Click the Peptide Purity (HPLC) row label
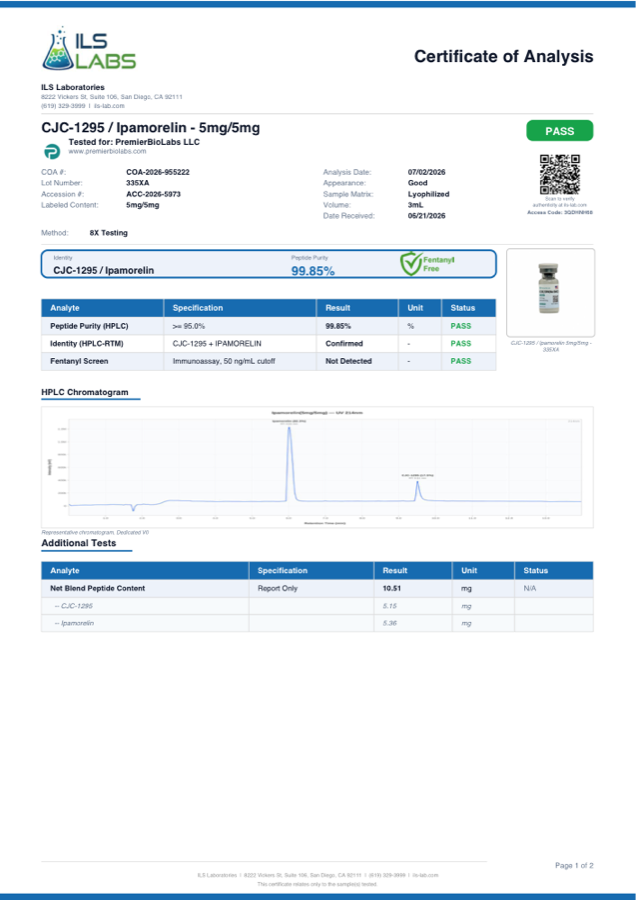This screenshot has width=636, height=900. (x=89, y=326)
